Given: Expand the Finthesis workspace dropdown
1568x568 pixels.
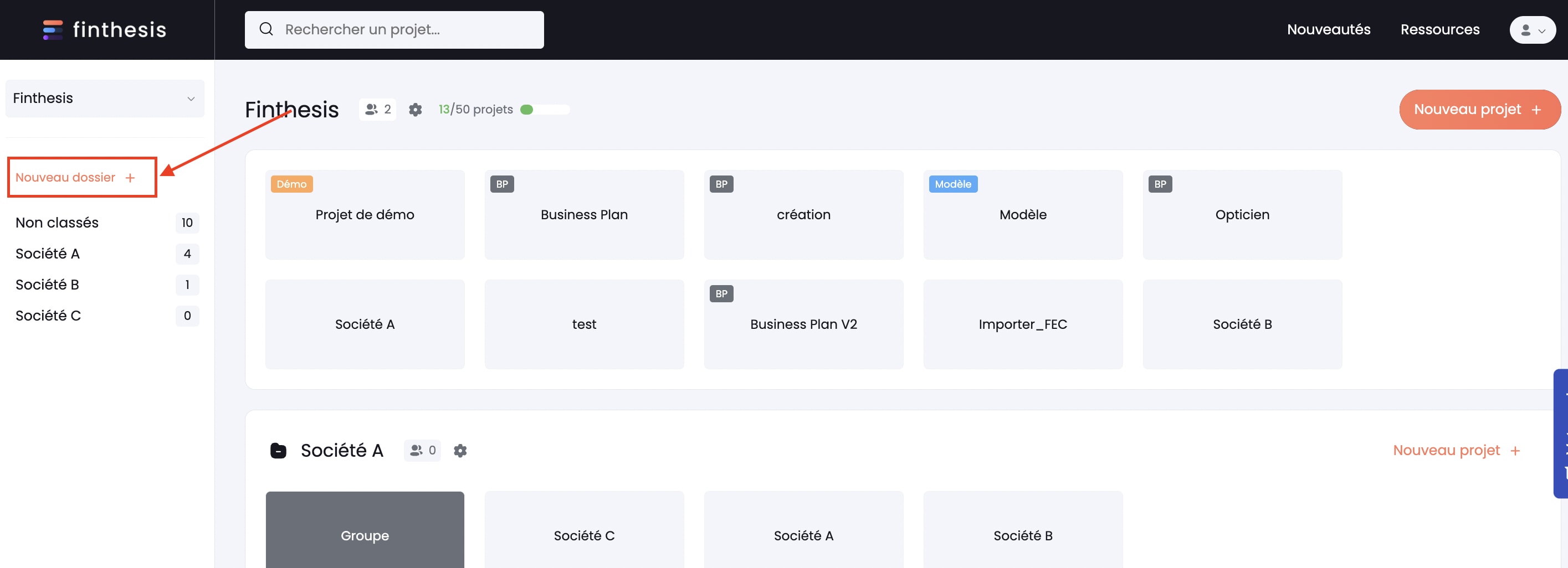Looking at the screenshot, I should tap(105, 99).
